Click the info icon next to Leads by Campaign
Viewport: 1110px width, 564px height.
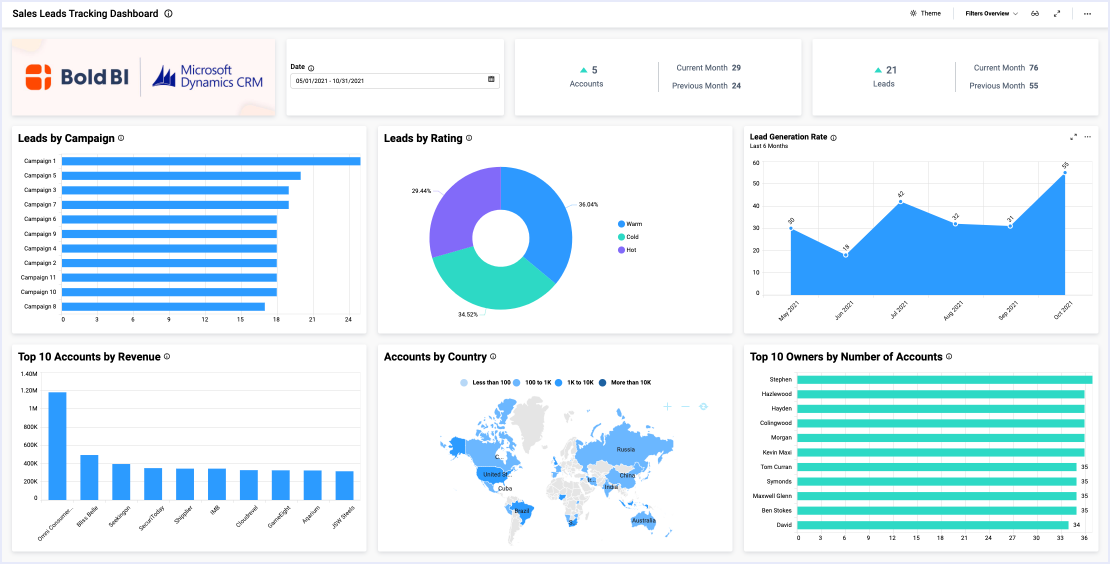pyautogui.click(x=122, y=139)
